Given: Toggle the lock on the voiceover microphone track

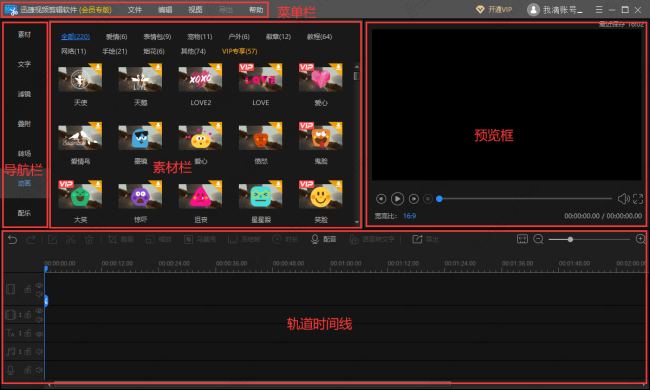Looking at the screenshot, I should pyautogui.click(x=28, y=370).
